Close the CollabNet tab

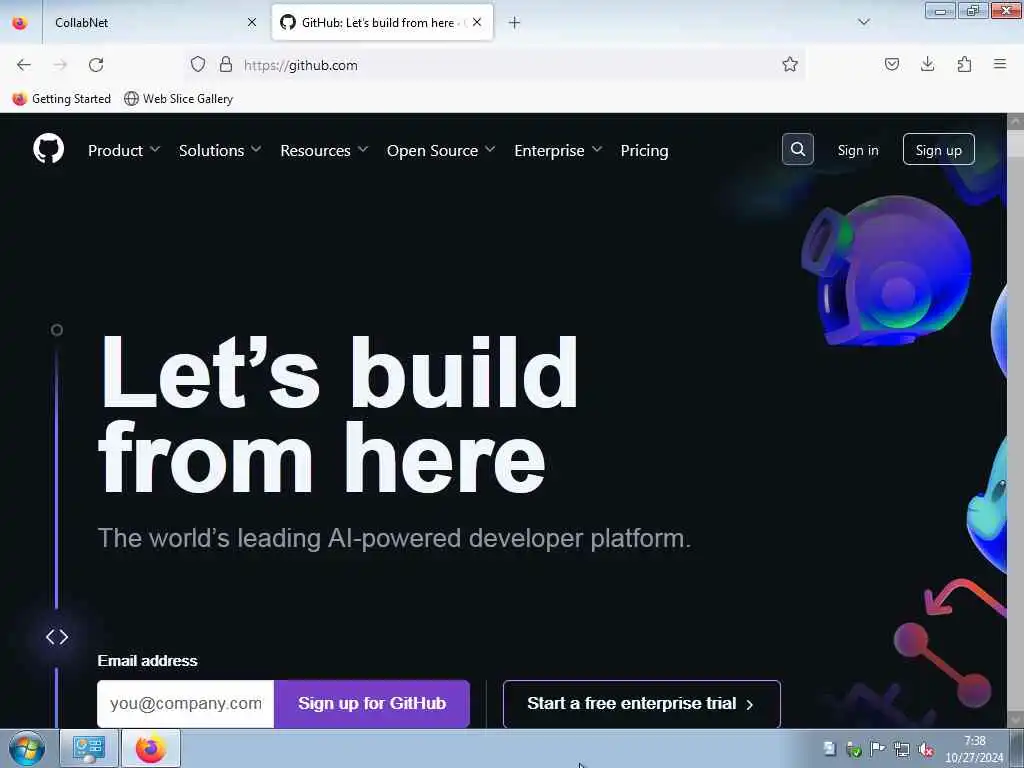[251, 22]
